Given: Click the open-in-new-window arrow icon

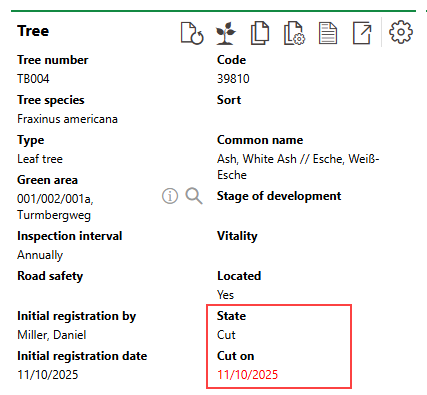Looking at the screenshot, I should [362, 33].
